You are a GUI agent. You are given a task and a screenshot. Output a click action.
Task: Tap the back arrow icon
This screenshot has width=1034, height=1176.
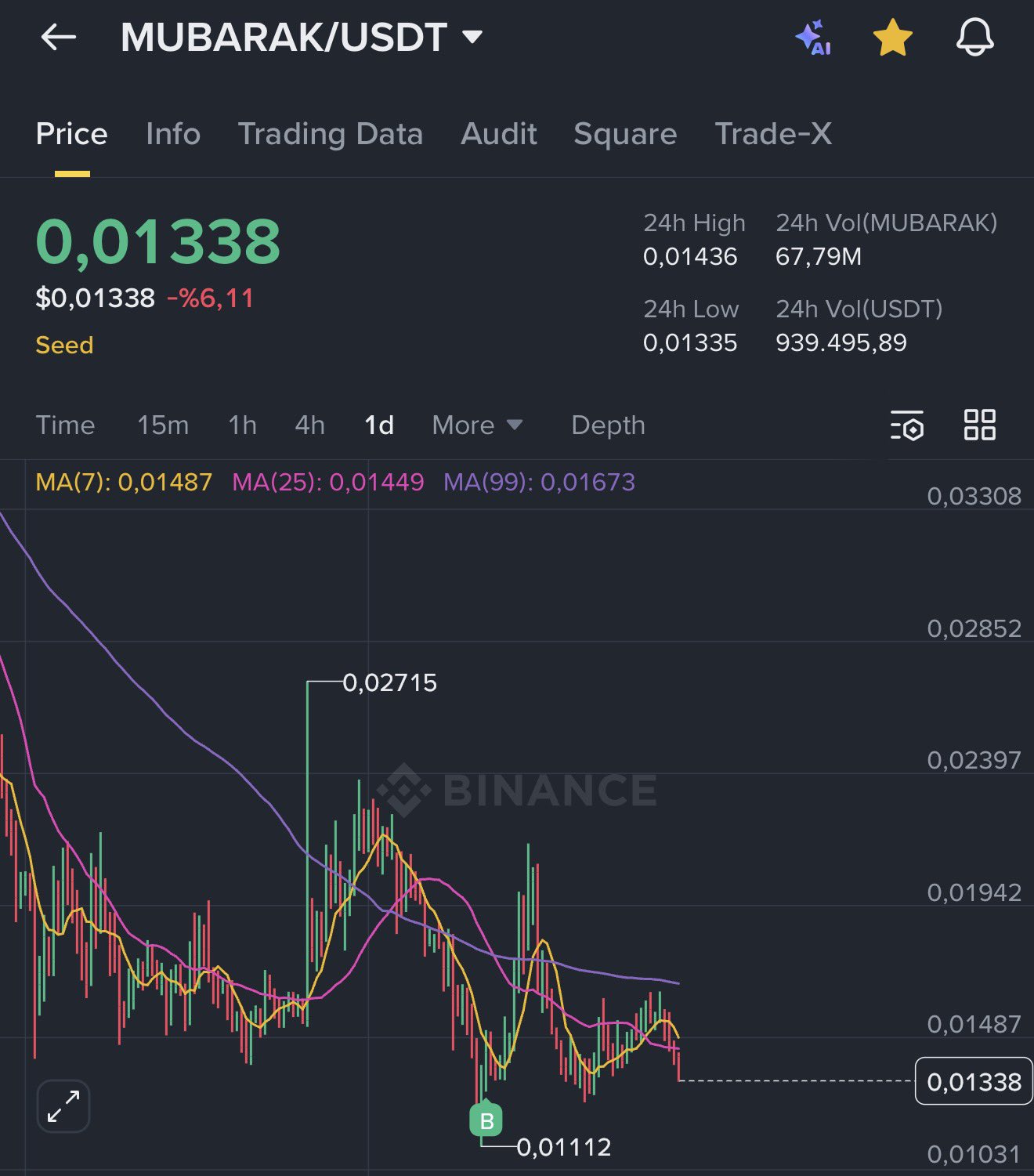(x=58, y=37)
